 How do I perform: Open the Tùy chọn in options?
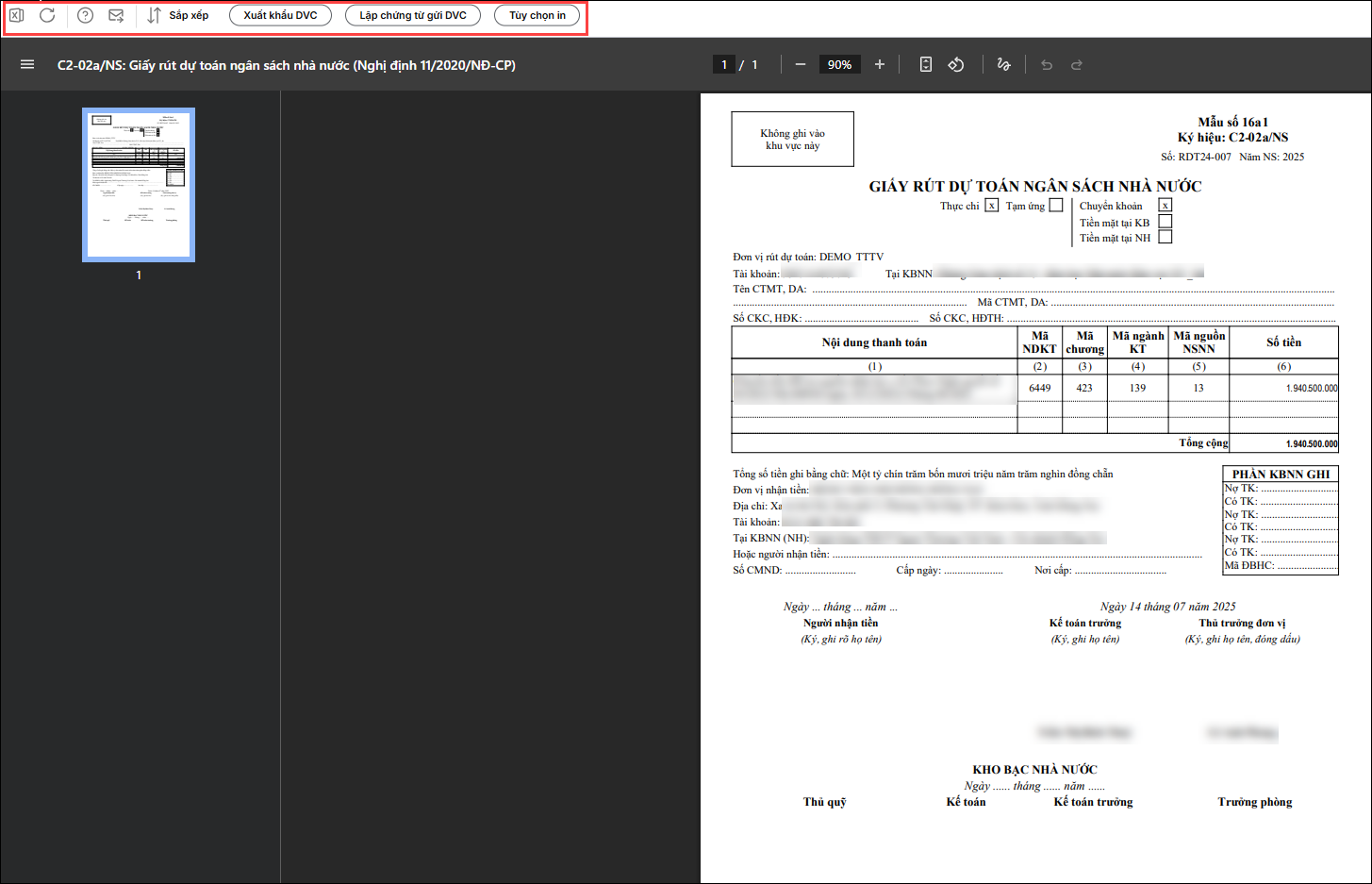(x=537, y=15)
